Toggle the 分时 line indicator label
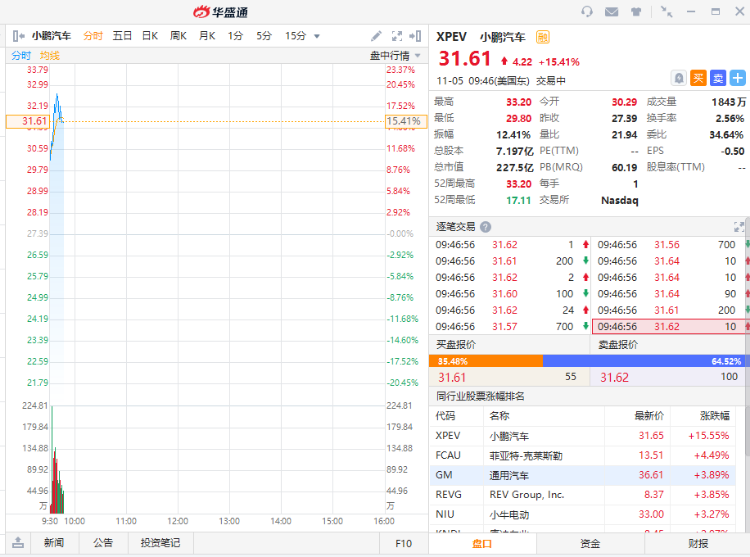 [21, 55]
